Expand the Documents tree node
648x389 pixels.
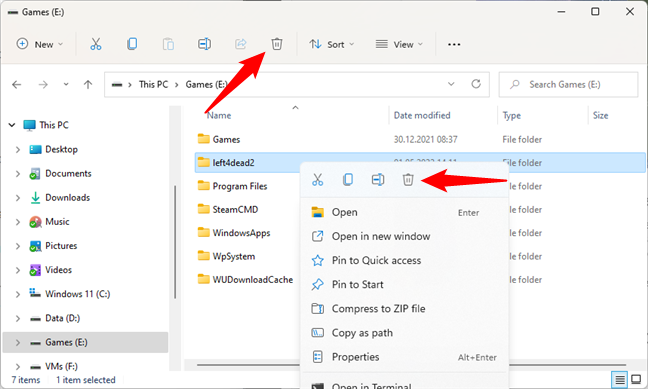tap(18, 174)
